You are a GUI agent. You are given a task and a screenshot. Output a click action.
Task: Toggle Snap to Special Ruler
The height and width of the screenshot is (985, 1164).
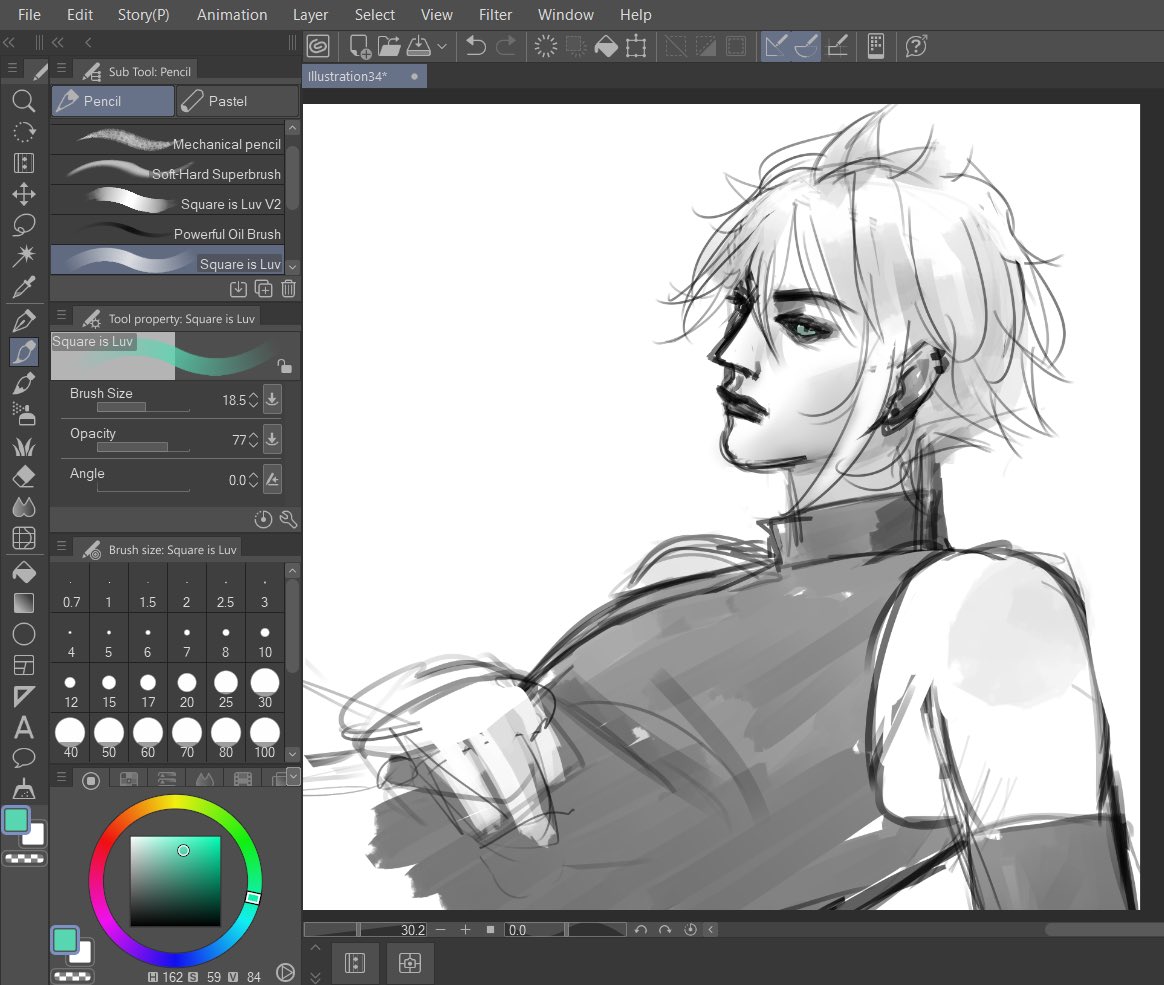(x=806, y=46)
